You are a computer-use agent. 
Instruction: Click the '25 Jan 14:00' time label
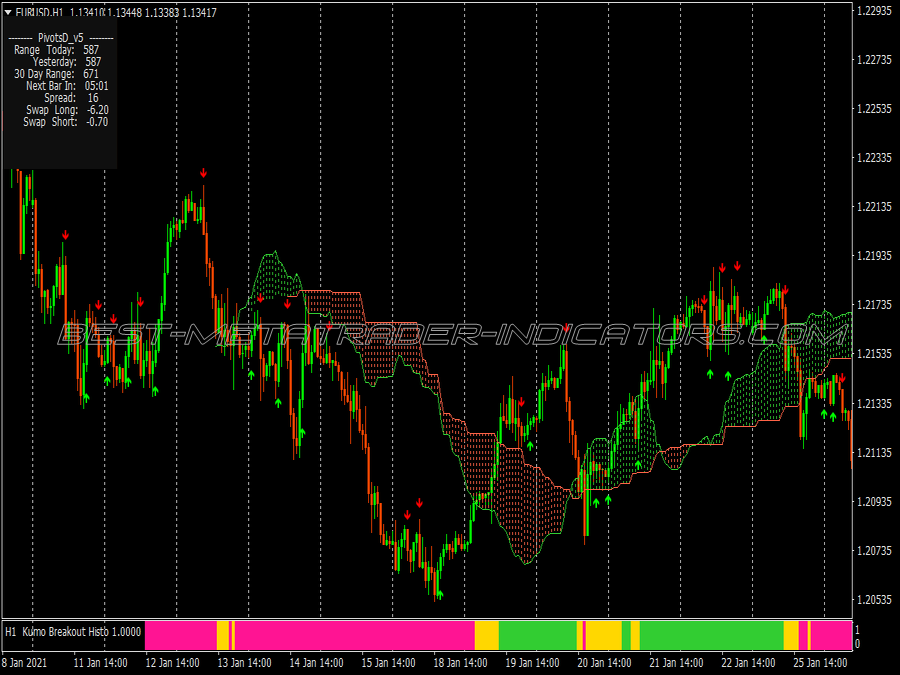(x=820, y=663)
